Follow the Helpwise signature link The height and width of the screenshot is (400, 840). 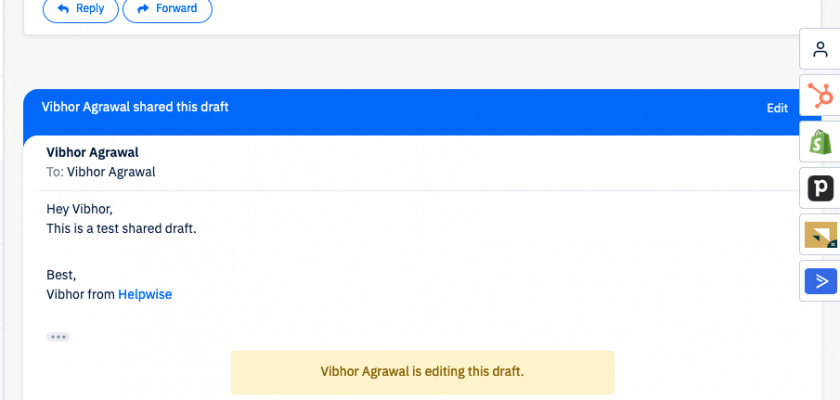pos(145,295)
